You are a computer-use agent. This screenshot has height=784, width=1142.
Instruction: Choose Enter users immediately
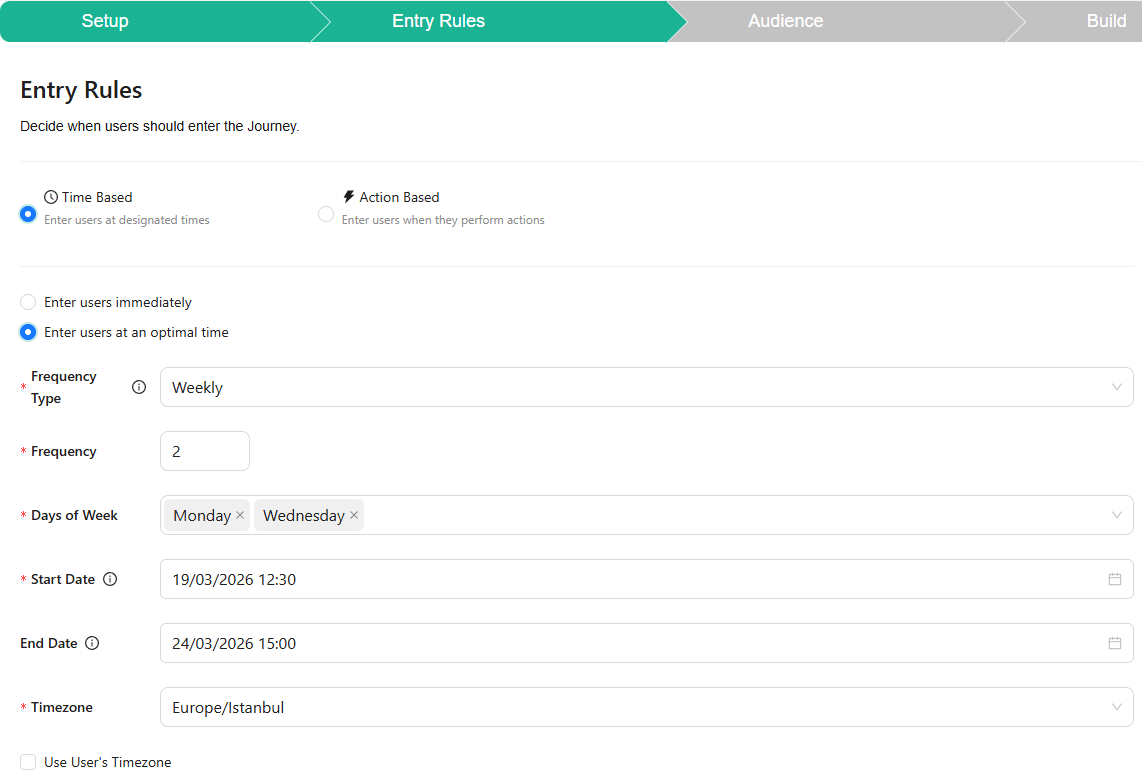(28, 302)
